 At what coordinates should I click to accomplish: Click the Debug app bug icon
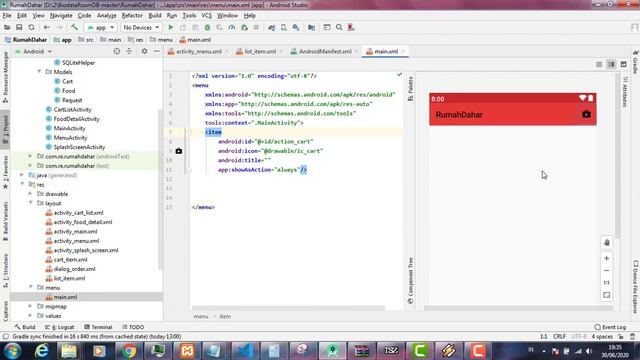tap(207, 27)
